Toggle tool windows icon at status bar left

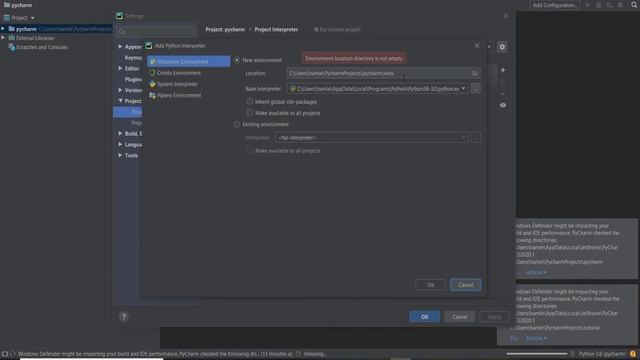click(4, 354)
